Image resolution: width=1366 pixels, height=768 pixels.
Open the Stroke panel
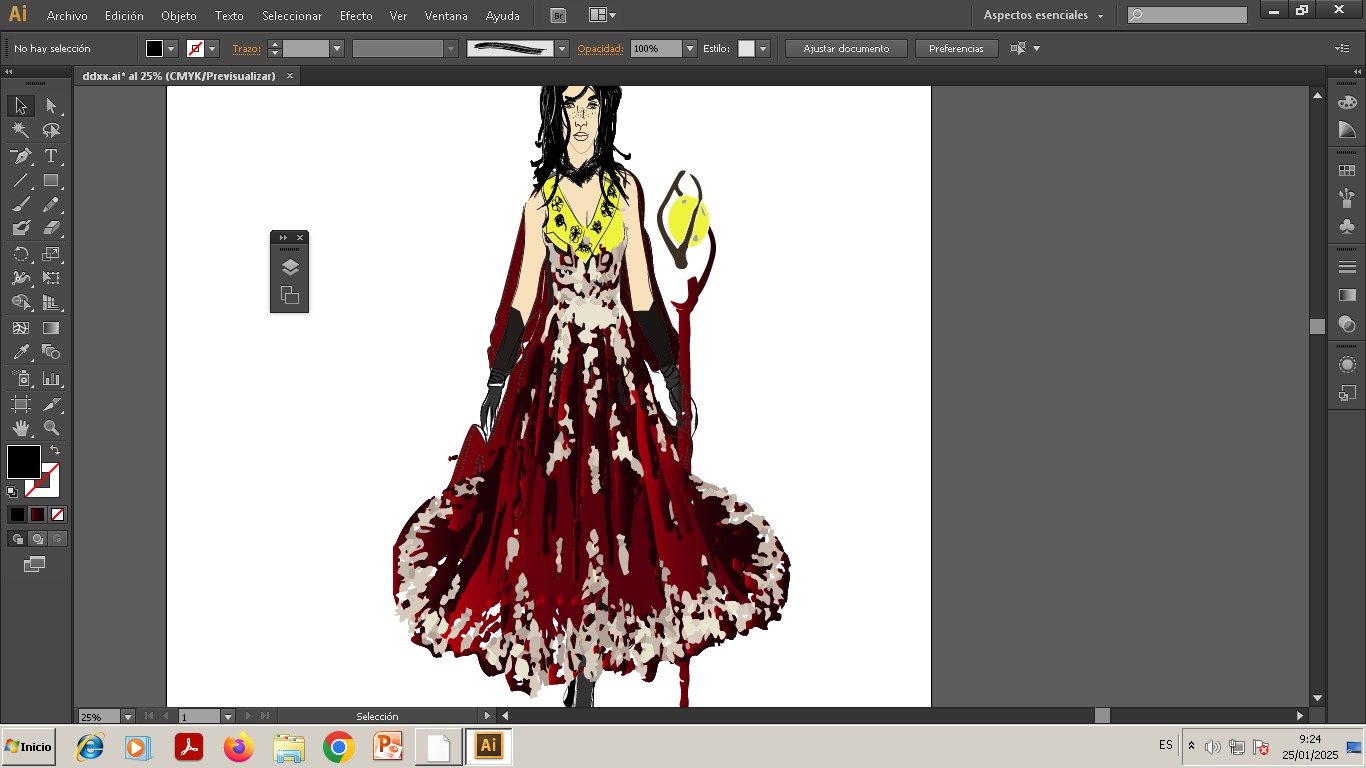click(x=1347, y=267)
